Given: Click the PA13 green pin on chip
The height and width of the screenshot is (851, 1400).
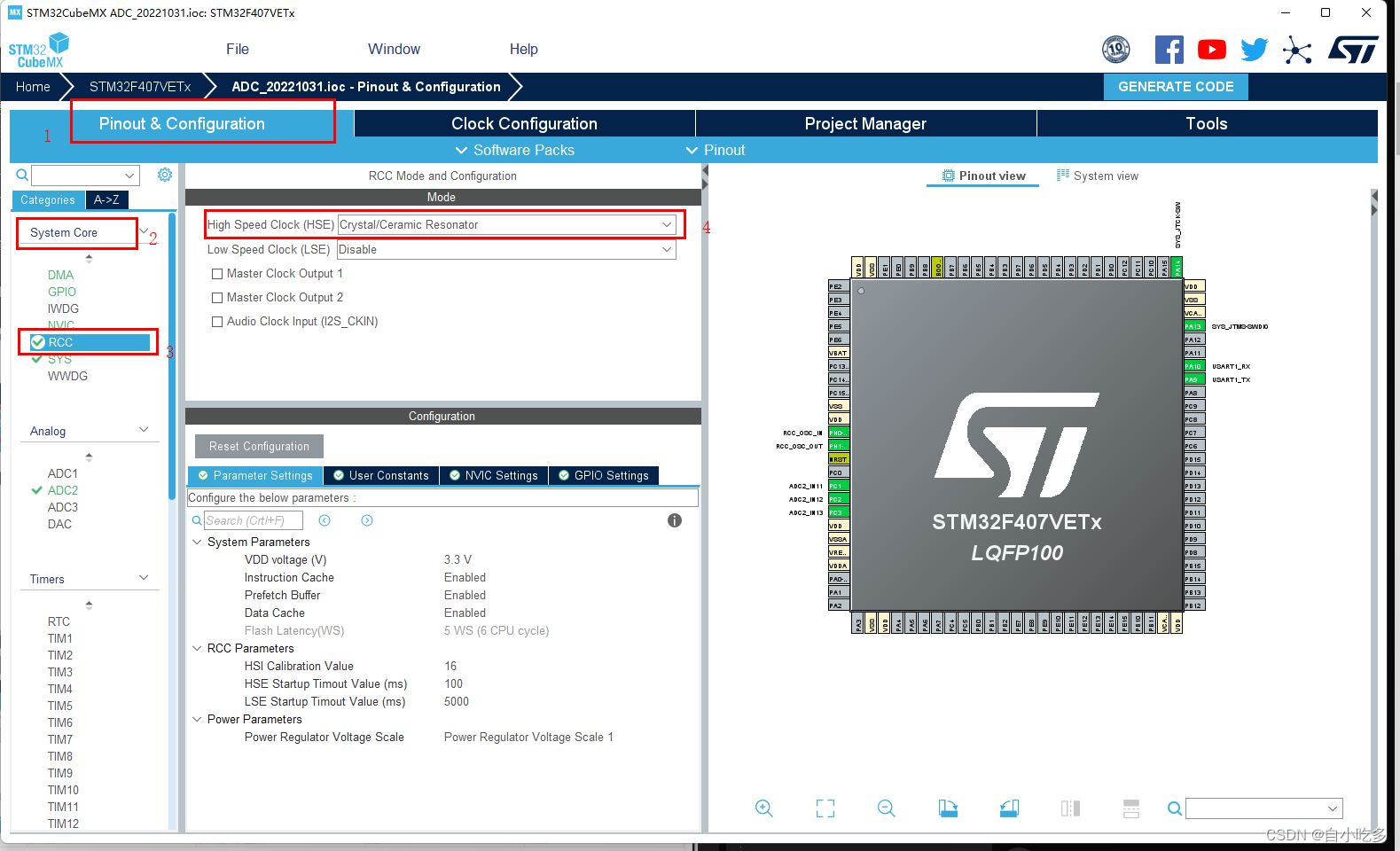Looking at the screenshot, I should (x=1194, y=326).
